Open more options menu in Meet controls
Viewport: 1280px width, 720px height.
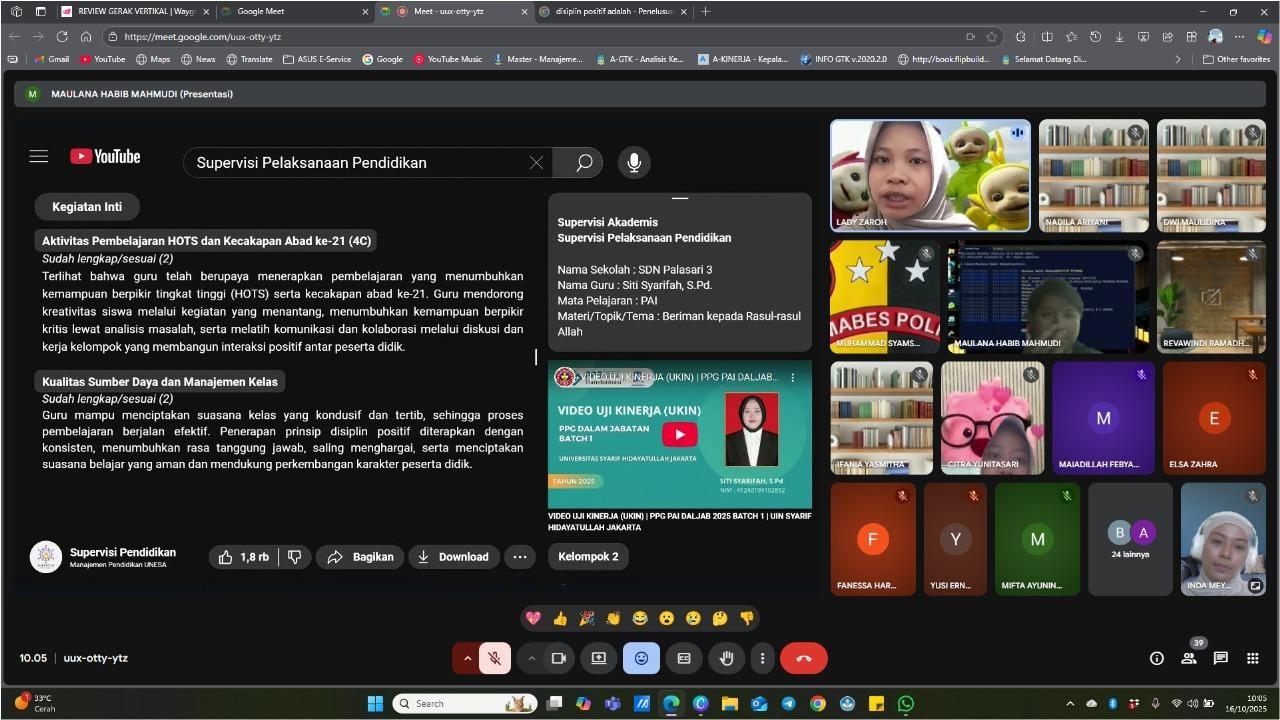pos(762,658)
